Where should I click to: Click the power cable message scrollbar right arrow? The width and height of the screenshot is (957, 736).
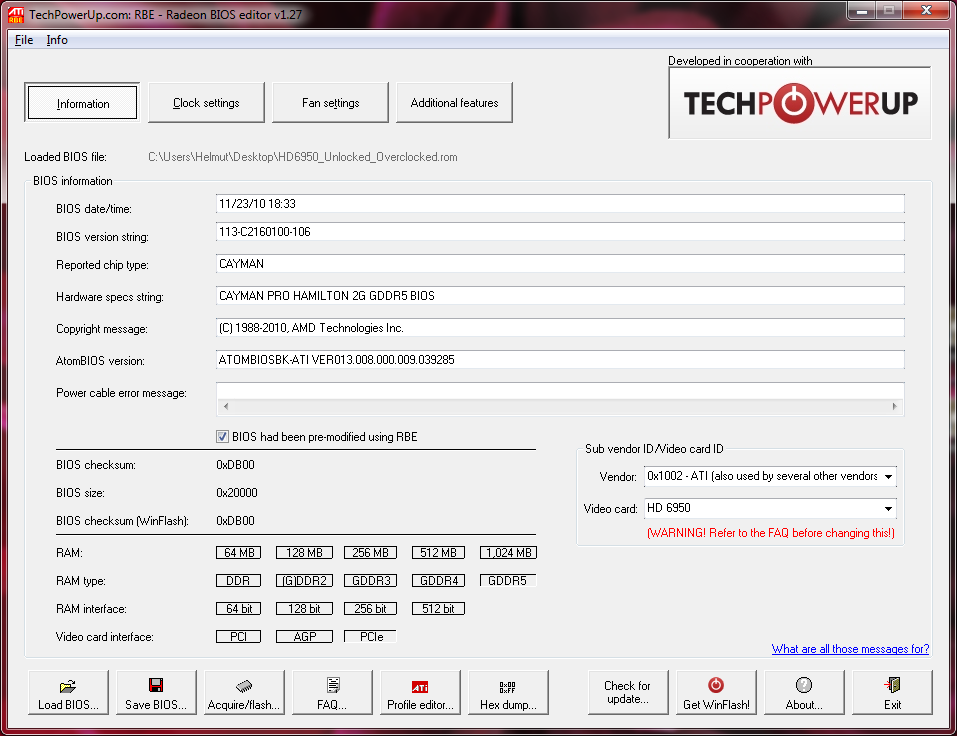(895, 406)
